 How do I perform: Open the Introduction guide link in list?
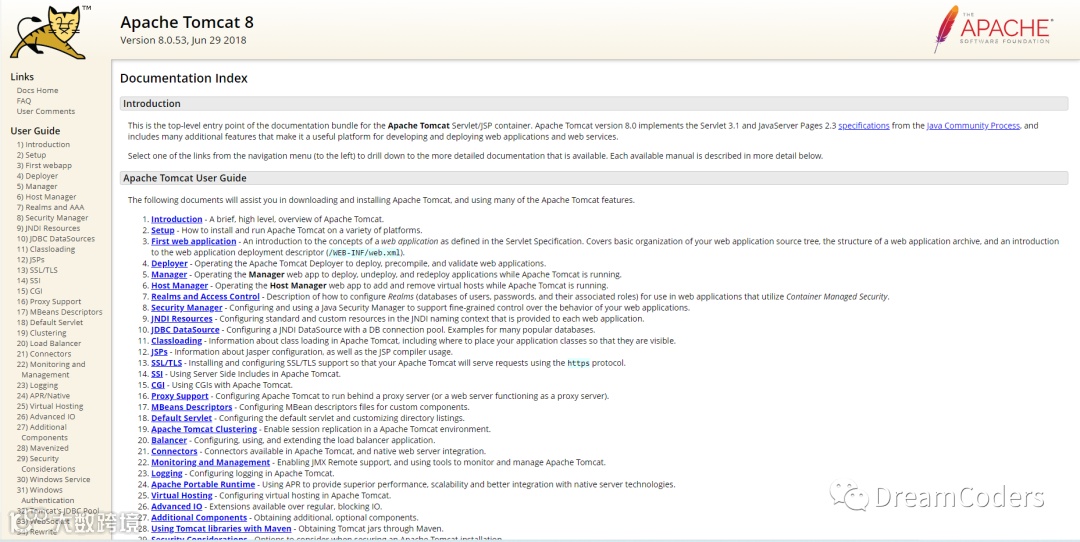click(x=177, y=219)
